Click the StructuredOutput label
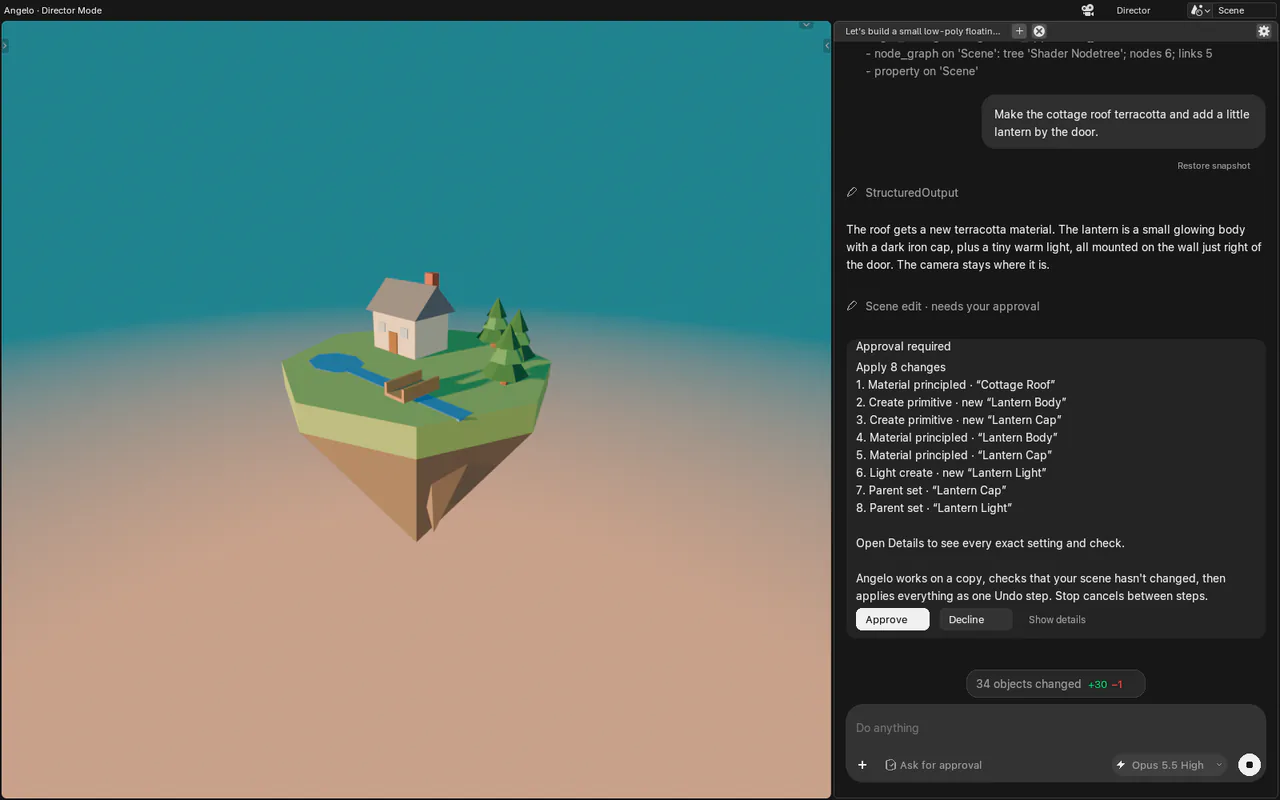The image size is (1280, 800). tap(912, 192)
